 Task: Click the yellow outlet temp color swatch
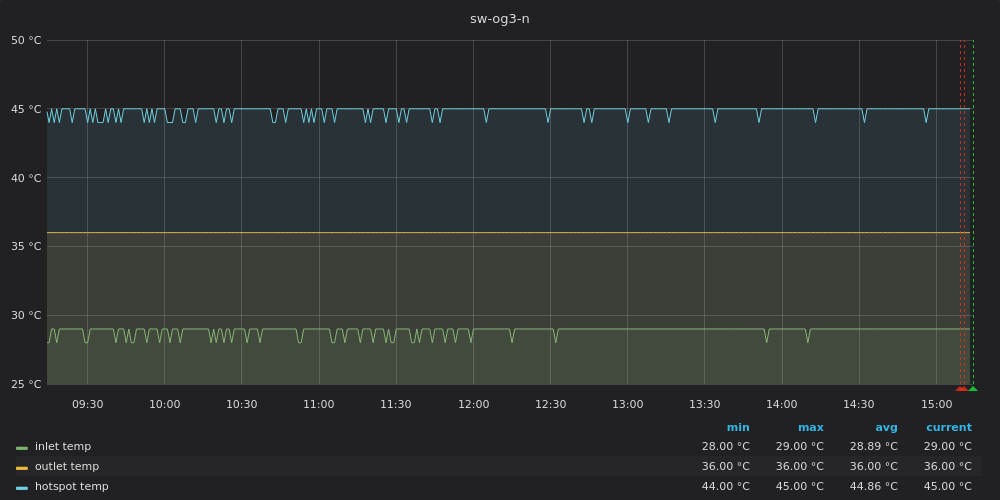coord(22,467)
